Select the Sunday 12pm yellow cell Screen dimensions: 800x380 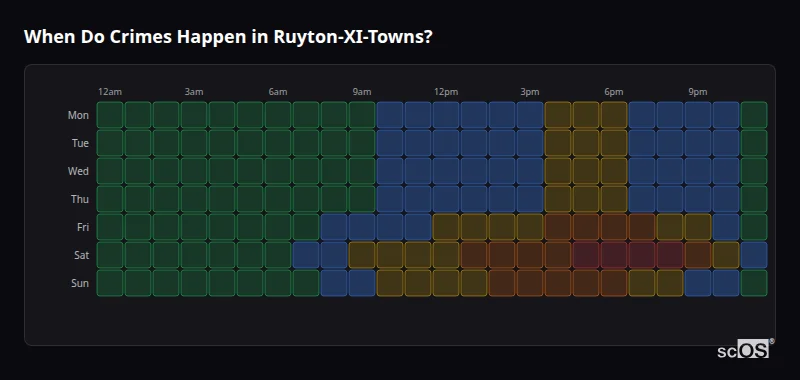click(446, 283)
